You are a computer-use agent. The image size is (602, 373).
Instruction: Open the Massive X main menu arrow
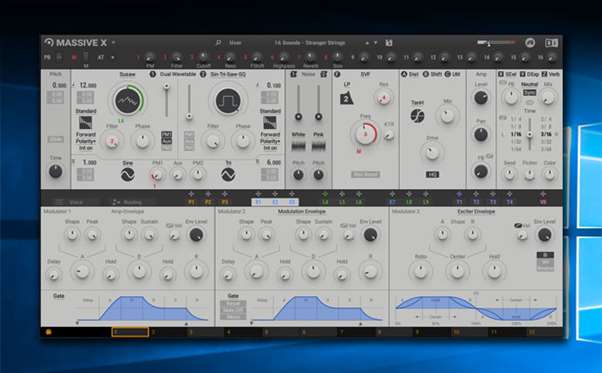point(114,43)
